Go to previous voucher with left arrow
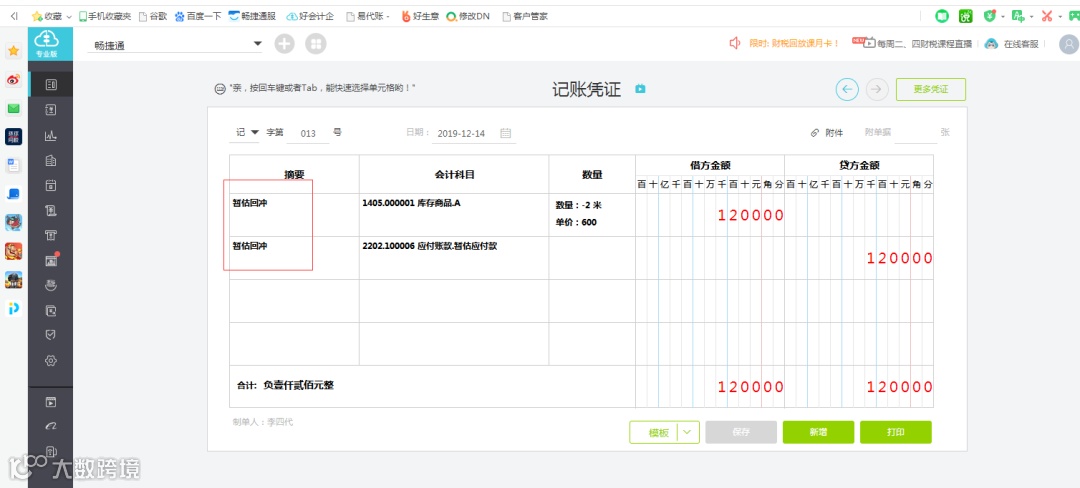This screenshot has width=1080, height=488. point(847,89)
